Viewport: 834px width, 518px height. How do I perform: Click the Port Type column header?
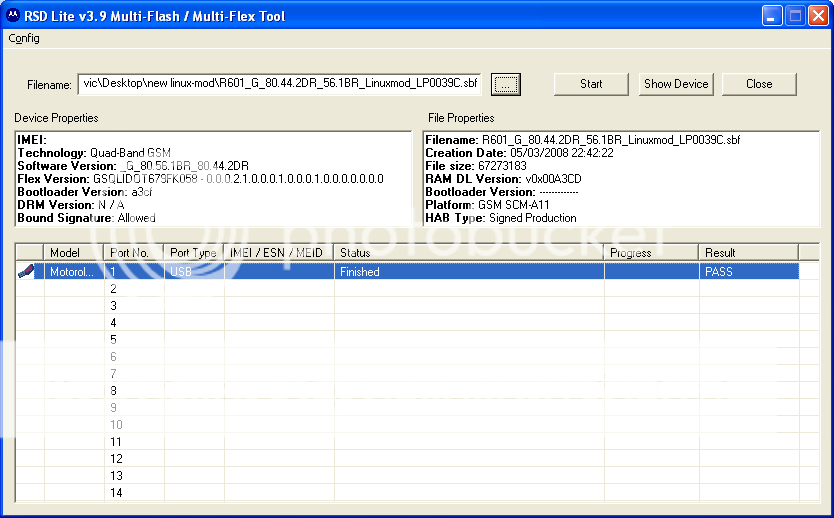click(194, 253)
